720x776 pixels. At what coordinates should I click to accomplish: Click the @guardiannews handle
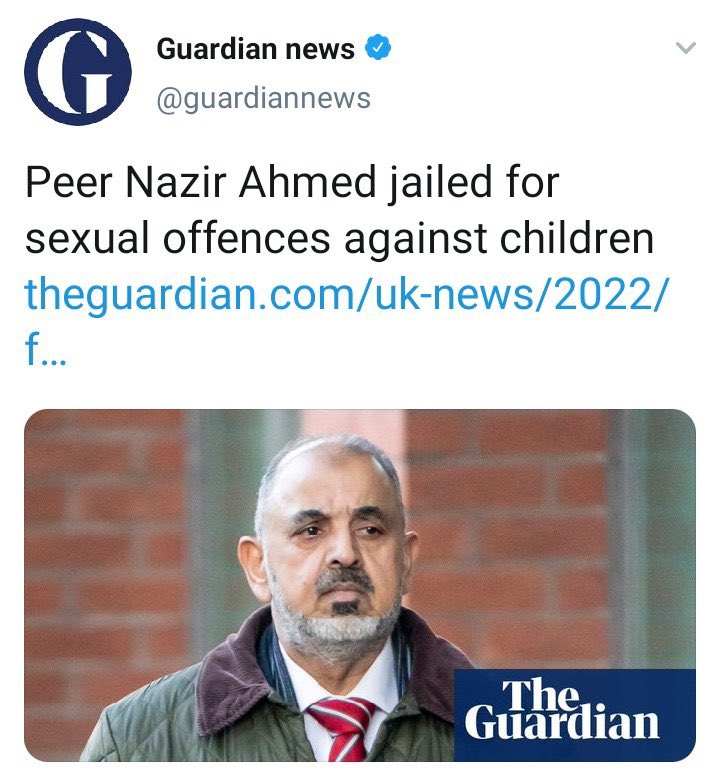263,98
